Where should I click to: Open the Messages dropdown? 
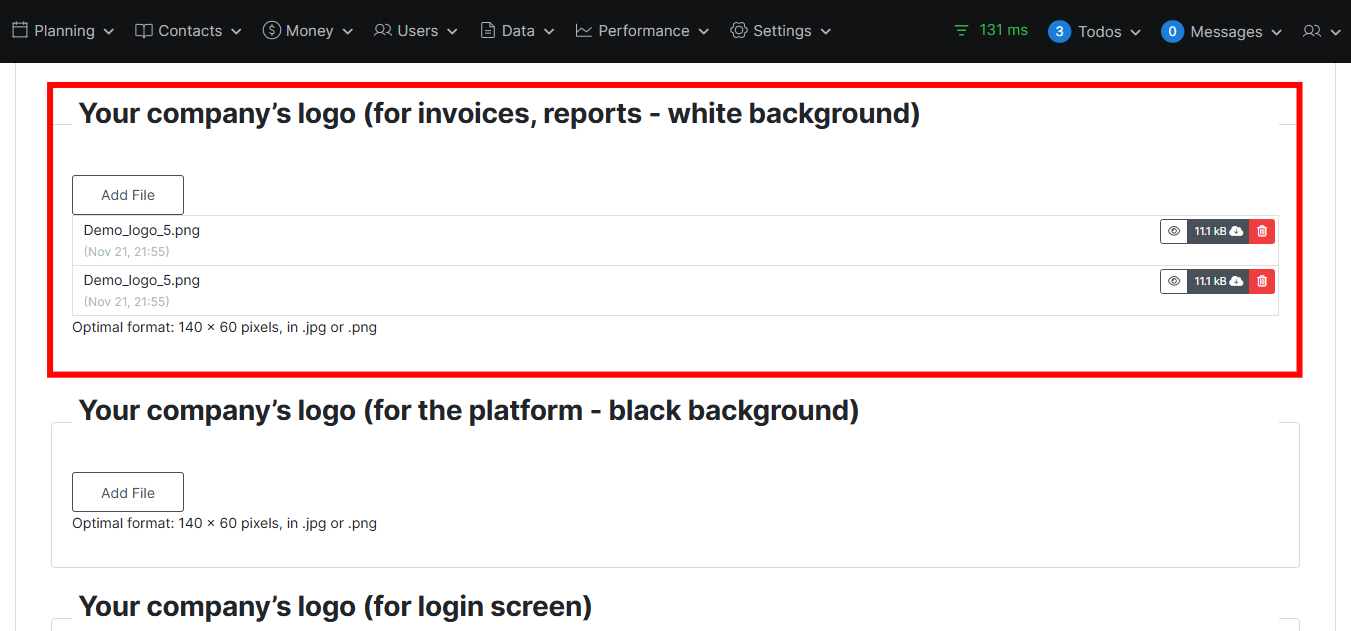1222,32
